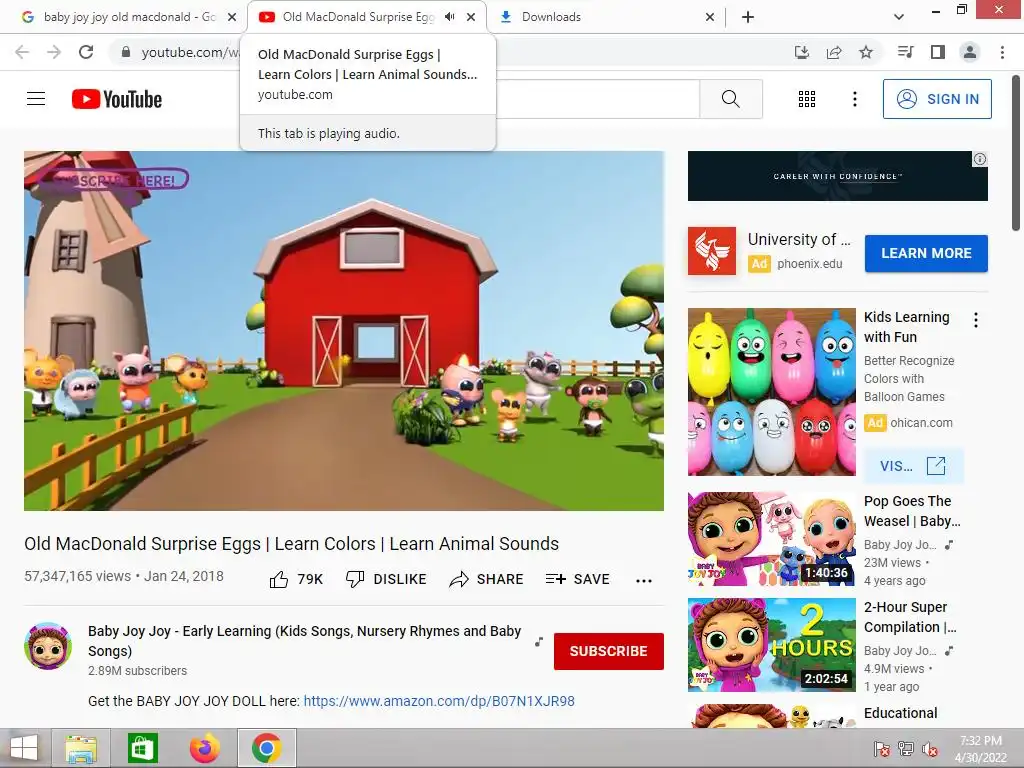
Task: Launch Firefox from the taskbar
Action: tap(204, 748)
